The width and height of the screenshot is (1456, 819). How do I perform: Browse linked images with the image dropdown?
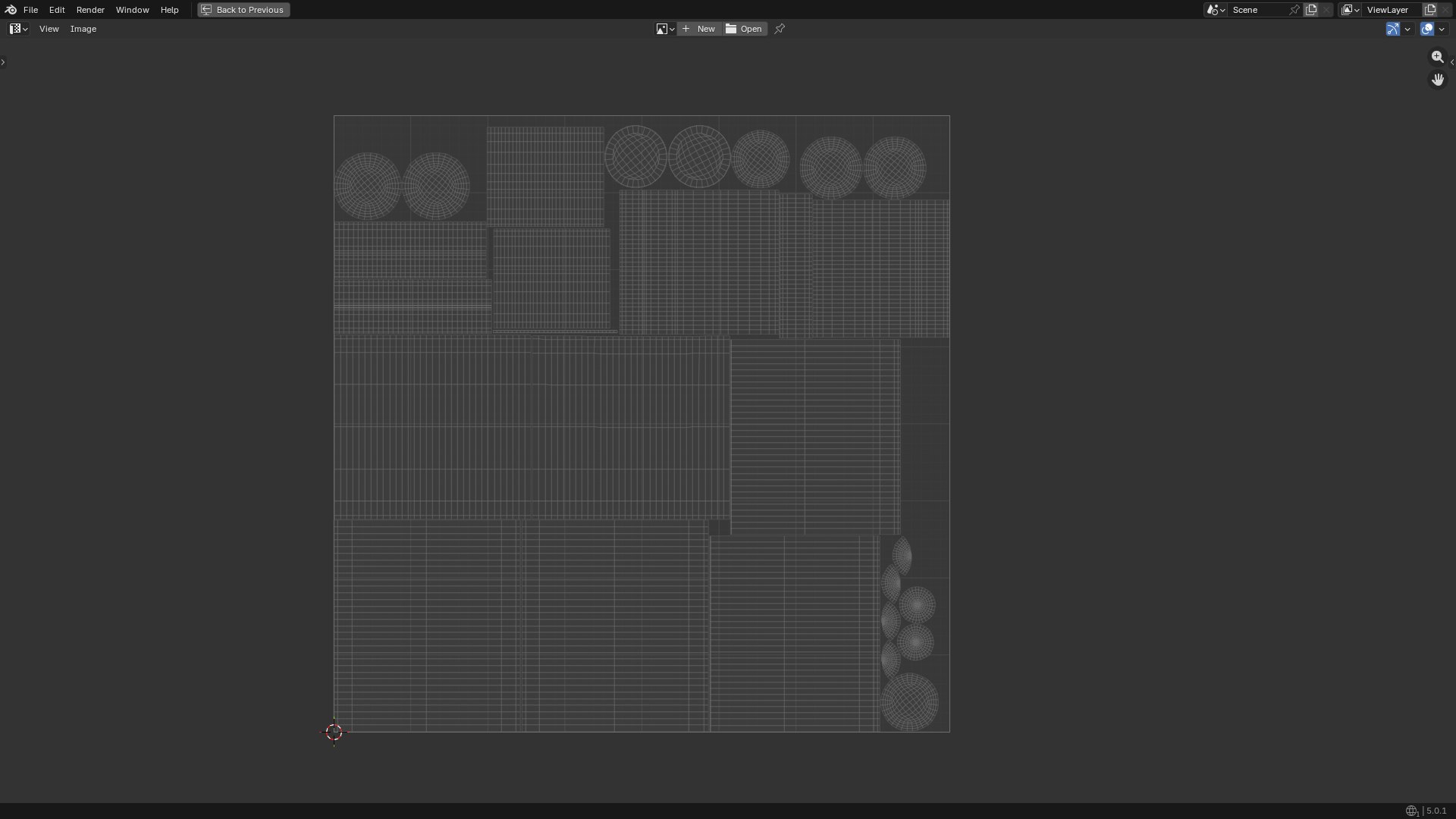665,29
